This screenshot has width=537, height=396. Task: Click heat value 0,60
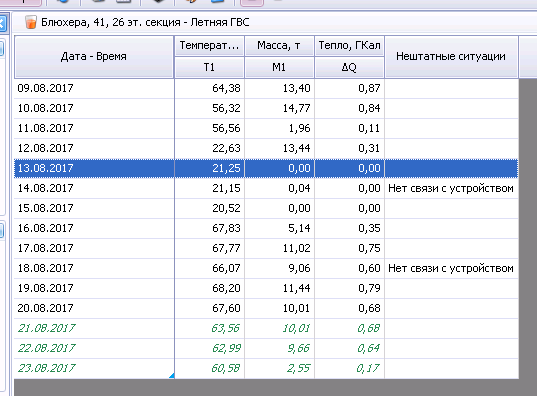click(370, 268)
